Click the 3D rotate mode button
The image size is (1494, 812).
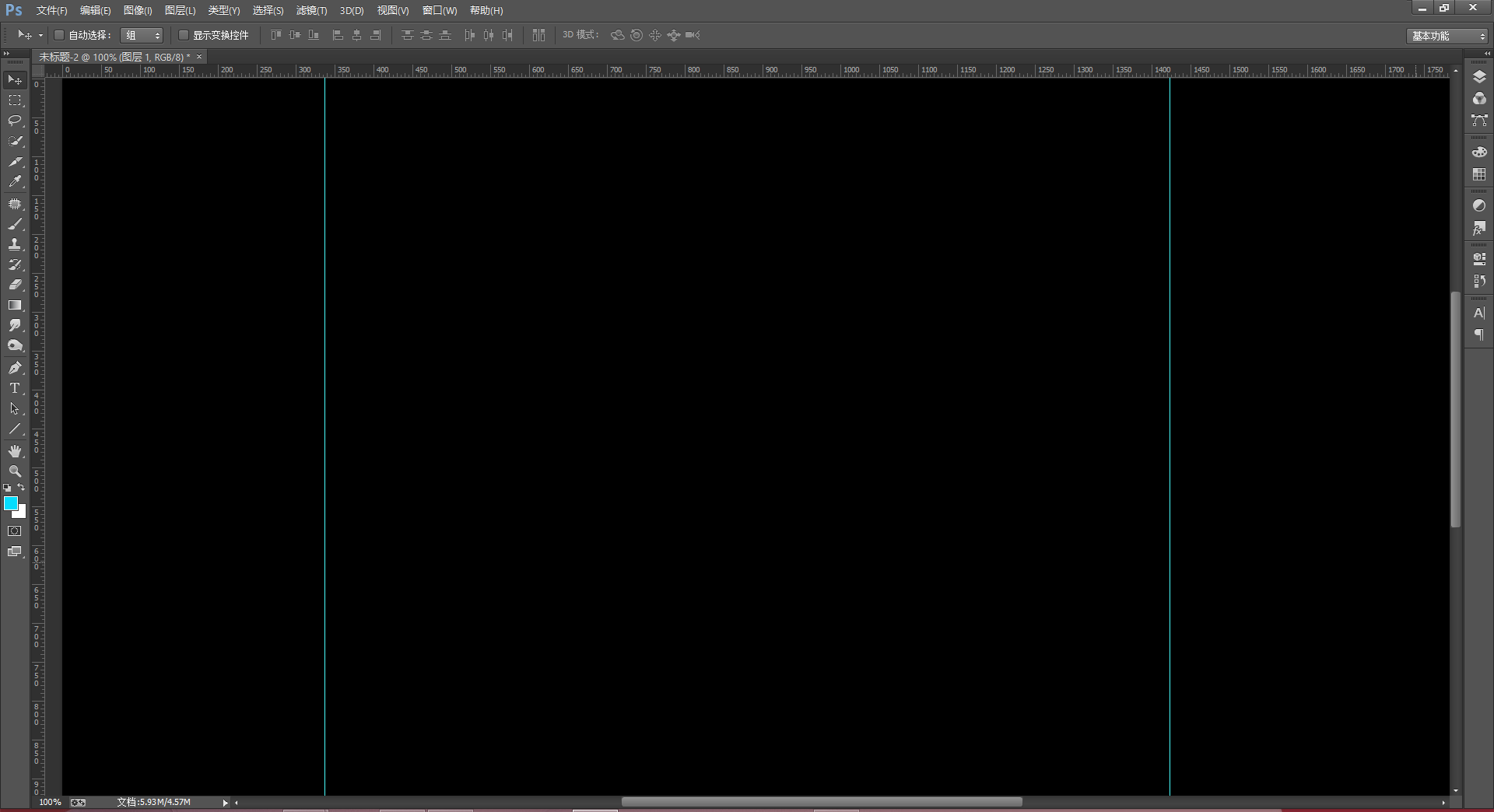[x=618, y=35]
